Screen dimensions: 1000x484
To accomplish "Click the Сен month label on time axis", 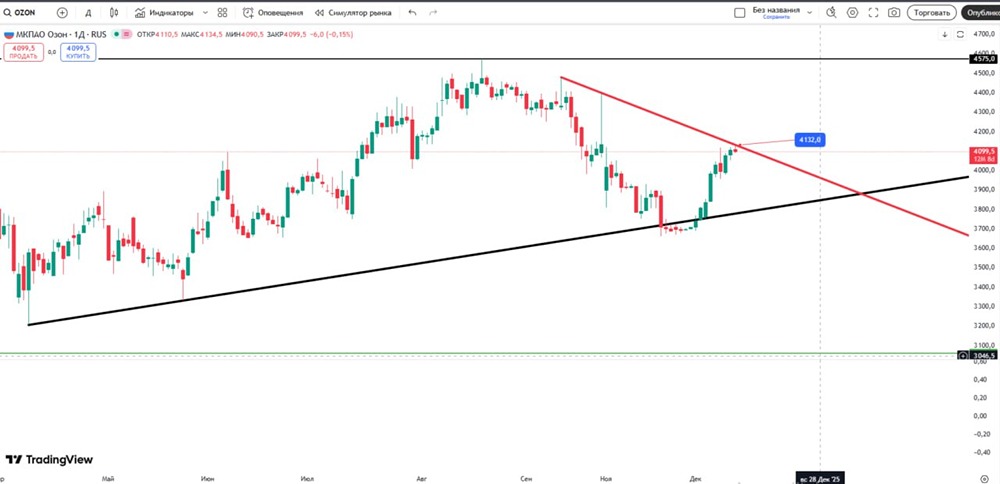I will pos(526,478).
